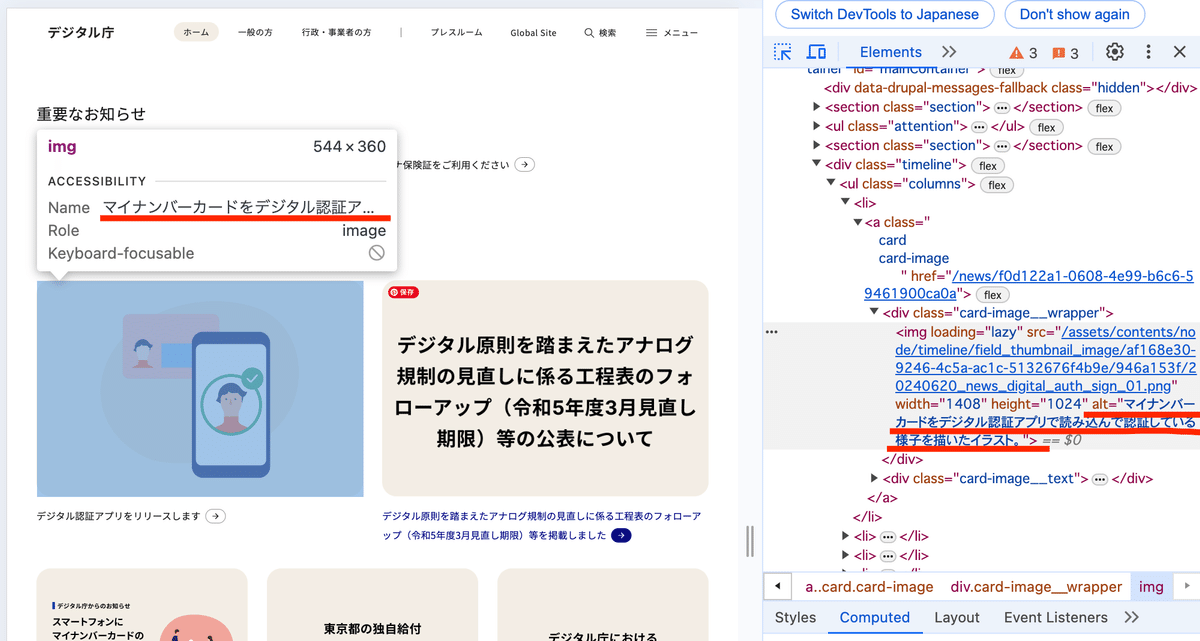Click the dark arrow icon after 等を掲載しました
Viewport: 1200px width, 641px height.
(x=621, y=535)
